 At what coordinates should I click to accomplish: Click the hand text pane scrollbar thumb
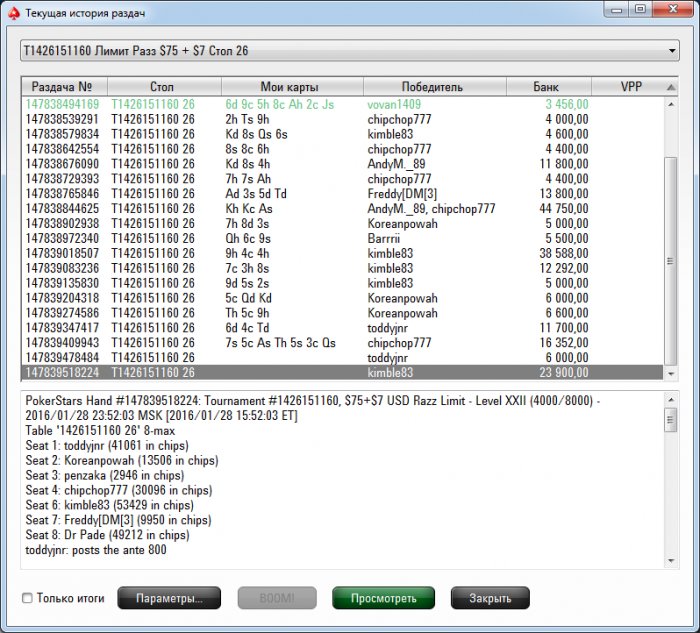tap(671, 420)
